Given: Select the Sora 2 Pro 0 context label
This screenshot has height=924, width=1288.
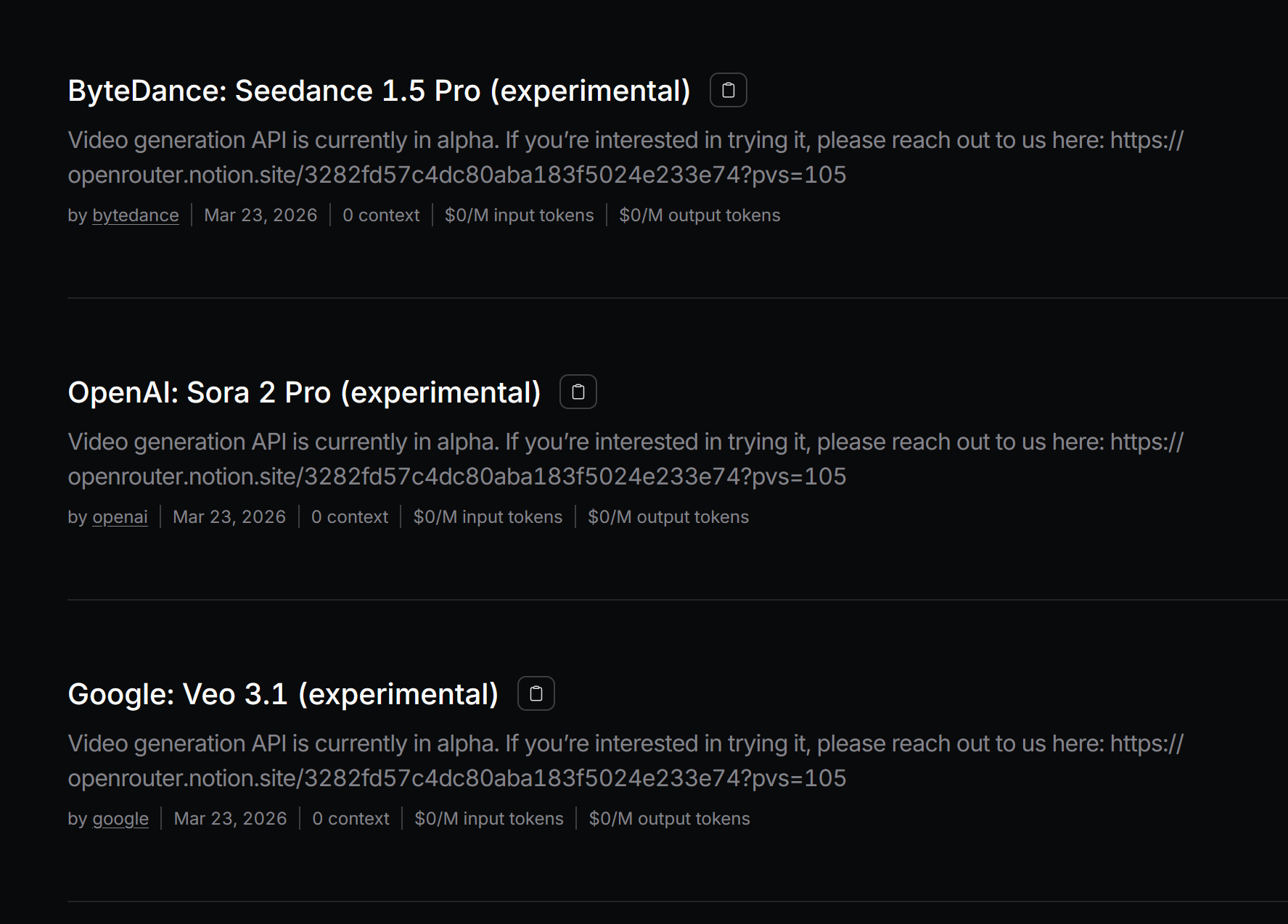Looking at the screenshot, I should pos(350,517).
